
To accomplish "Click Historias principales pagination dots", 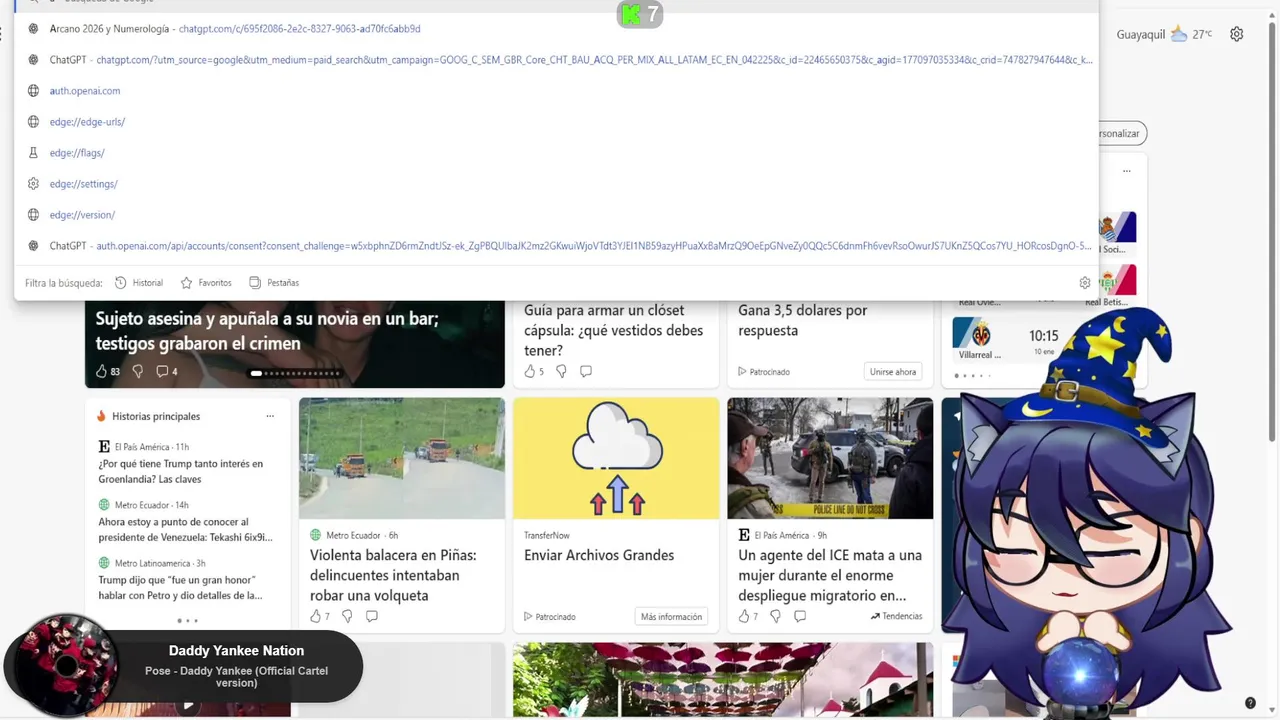I will click(x=187, y=621).
